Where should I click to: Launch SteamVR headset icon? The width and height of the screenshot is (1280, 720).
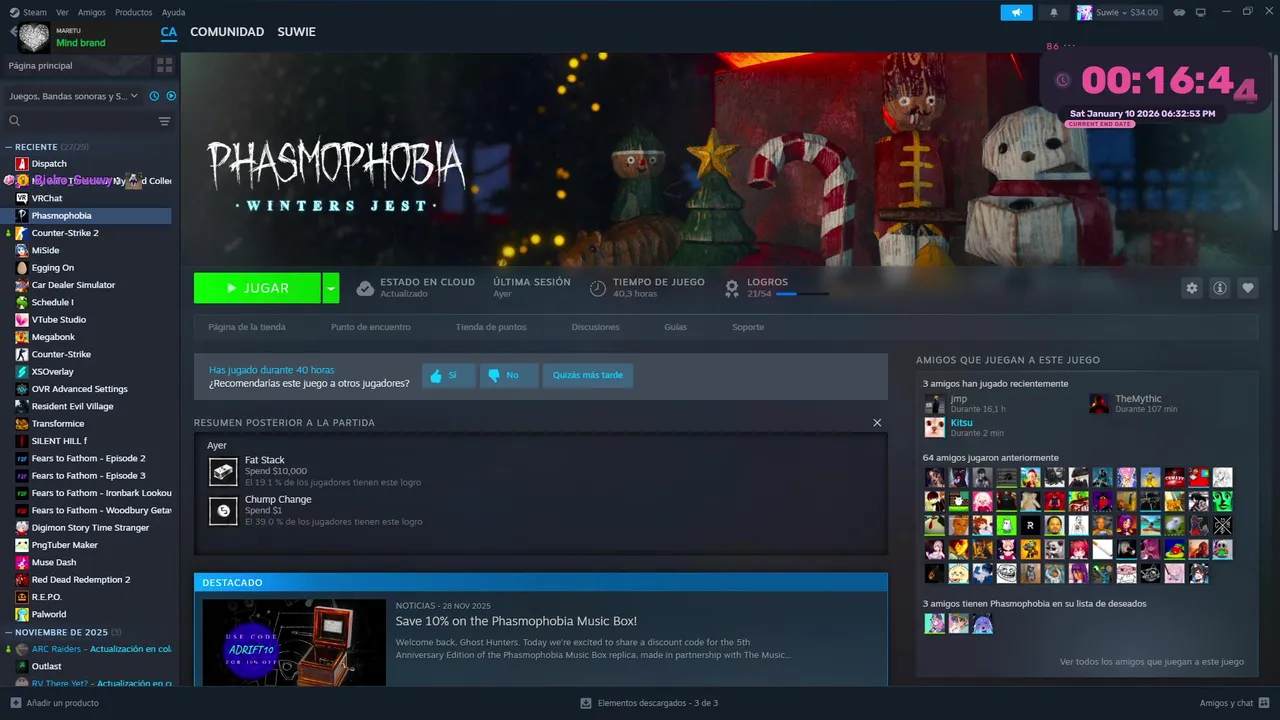(x=1180, y=12)
